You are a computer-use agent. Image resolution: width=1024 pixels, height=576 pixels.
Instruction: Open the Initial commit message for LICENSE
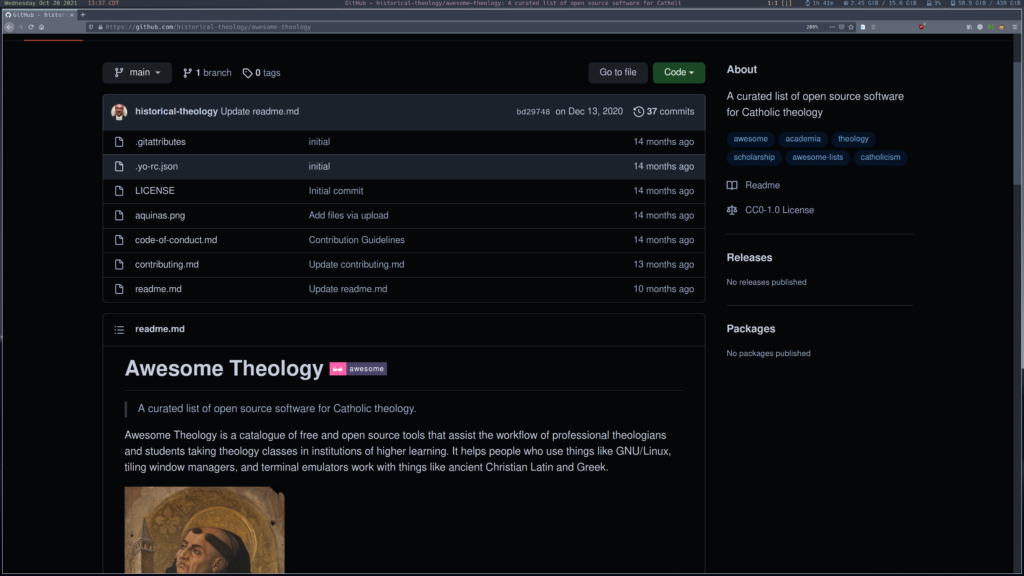(336, 191)
